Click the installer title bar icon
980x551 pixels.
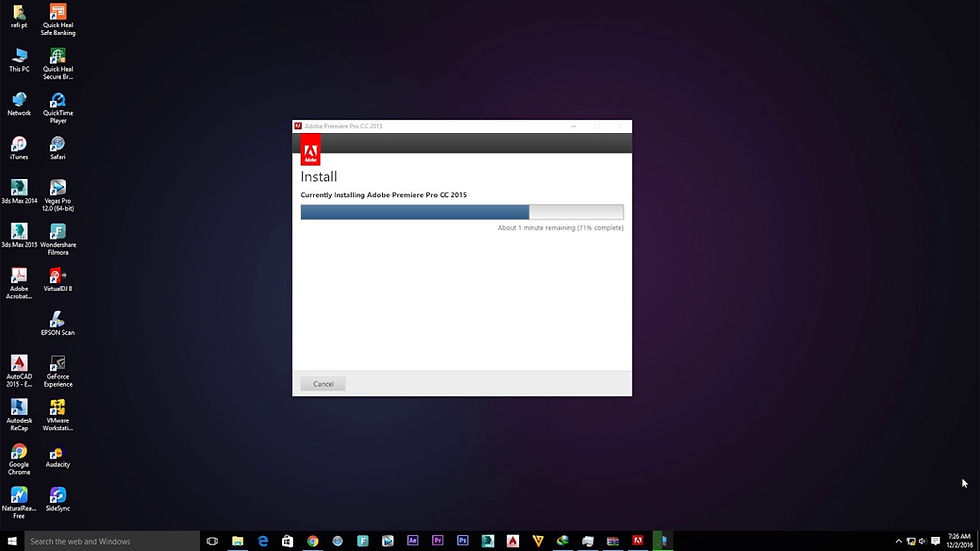[298, 126]
